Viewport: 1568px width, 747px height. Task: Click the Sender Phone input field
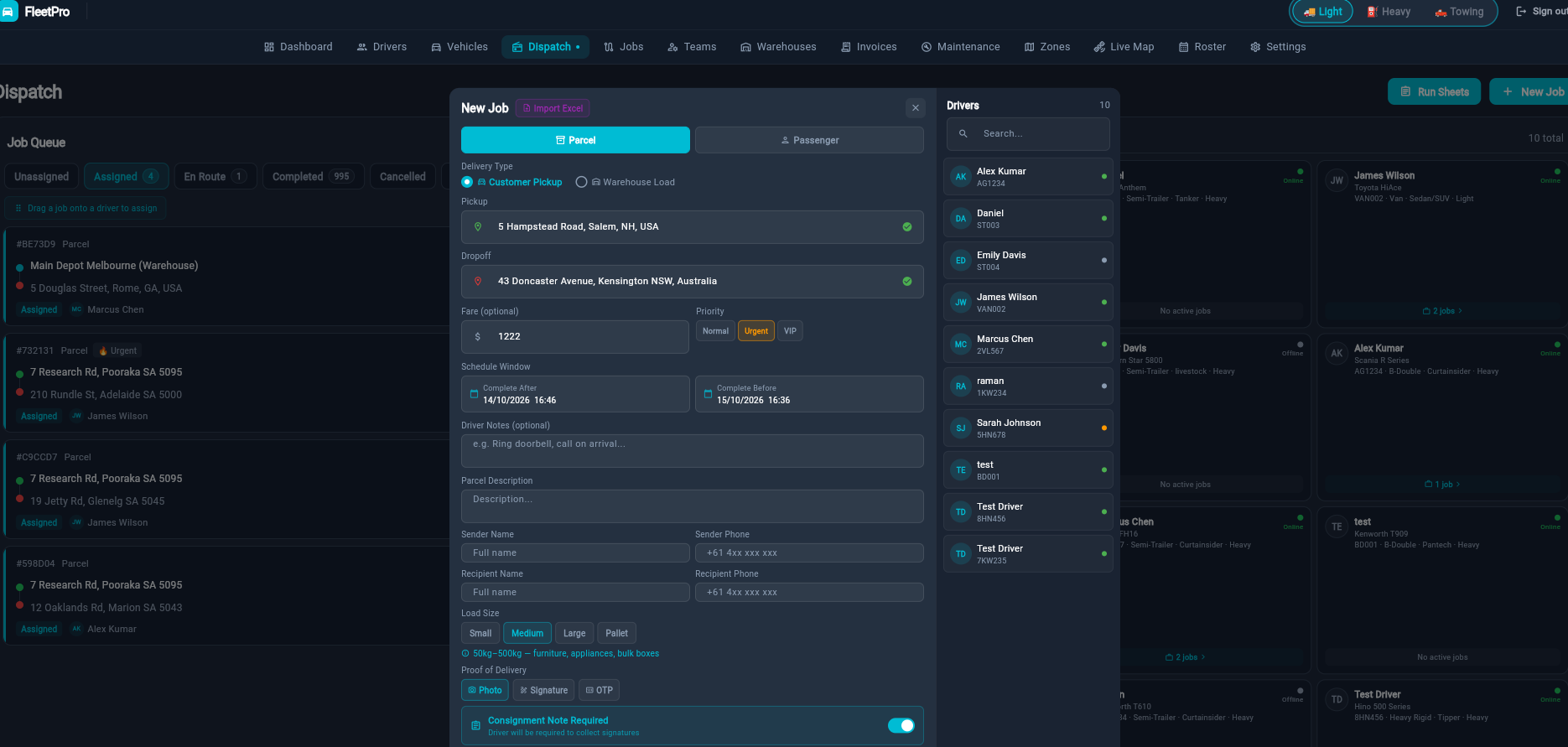(809, 553)
